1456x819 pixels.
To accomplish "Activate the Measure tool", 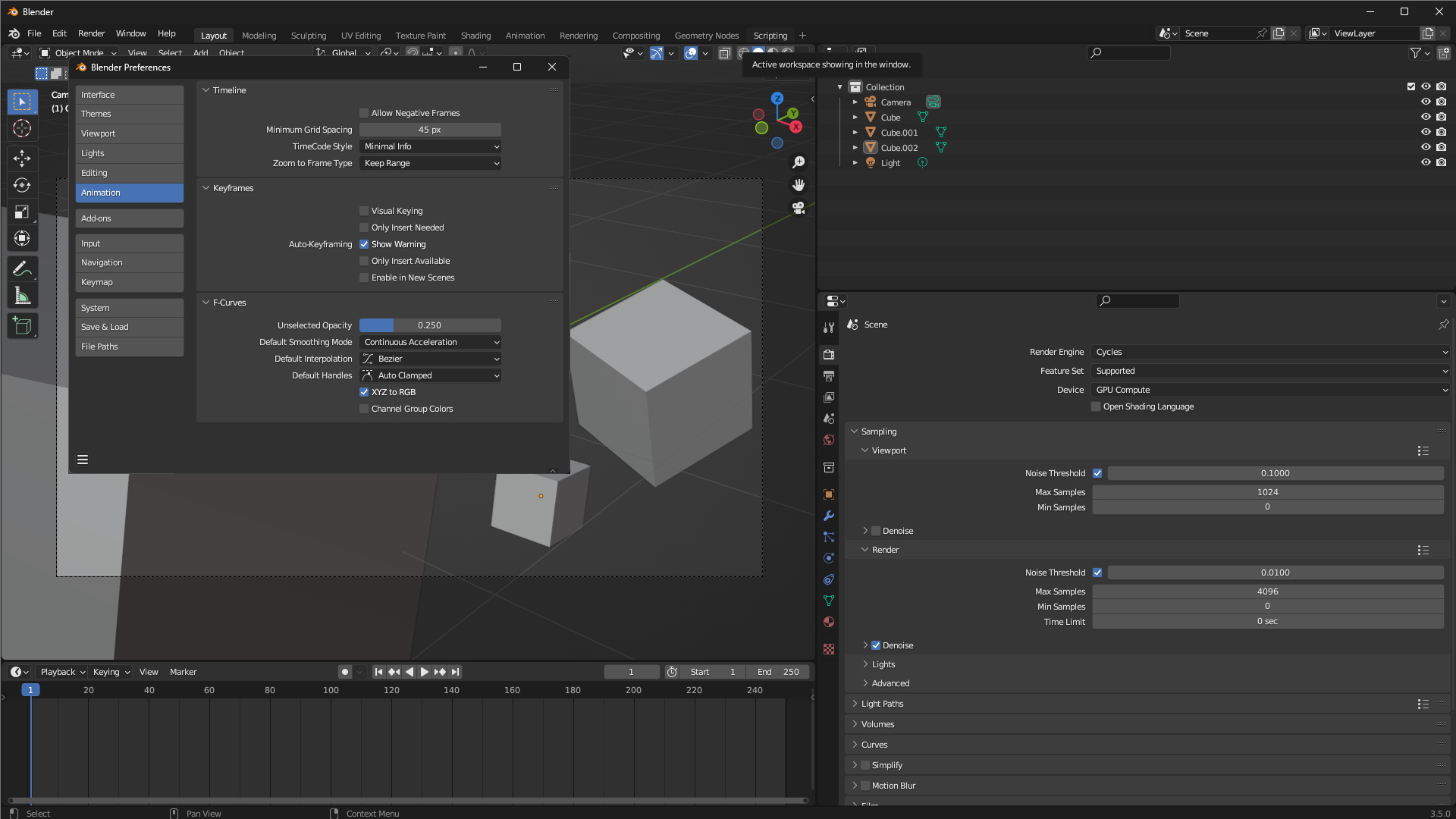I will pos(22,295).
